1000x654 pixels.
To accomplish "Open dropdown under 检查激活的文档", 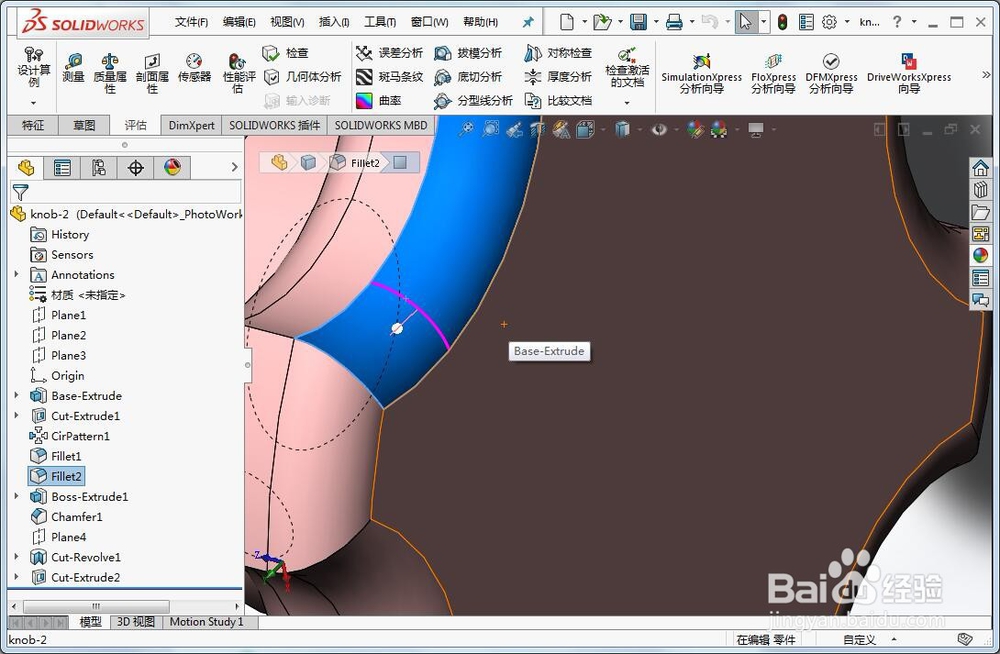I will (627, 103).
